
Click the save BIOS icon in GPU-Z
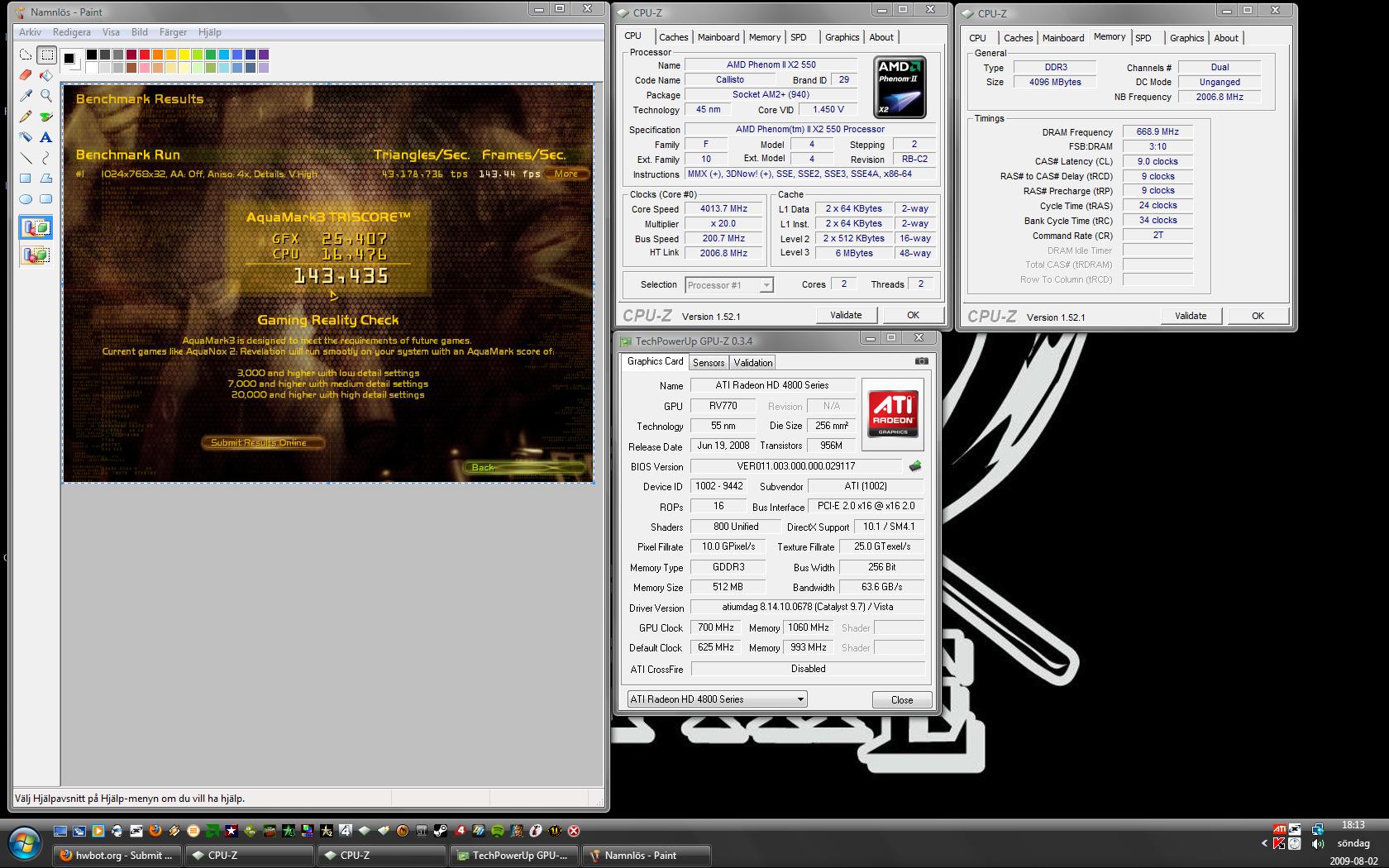[915, 466]
